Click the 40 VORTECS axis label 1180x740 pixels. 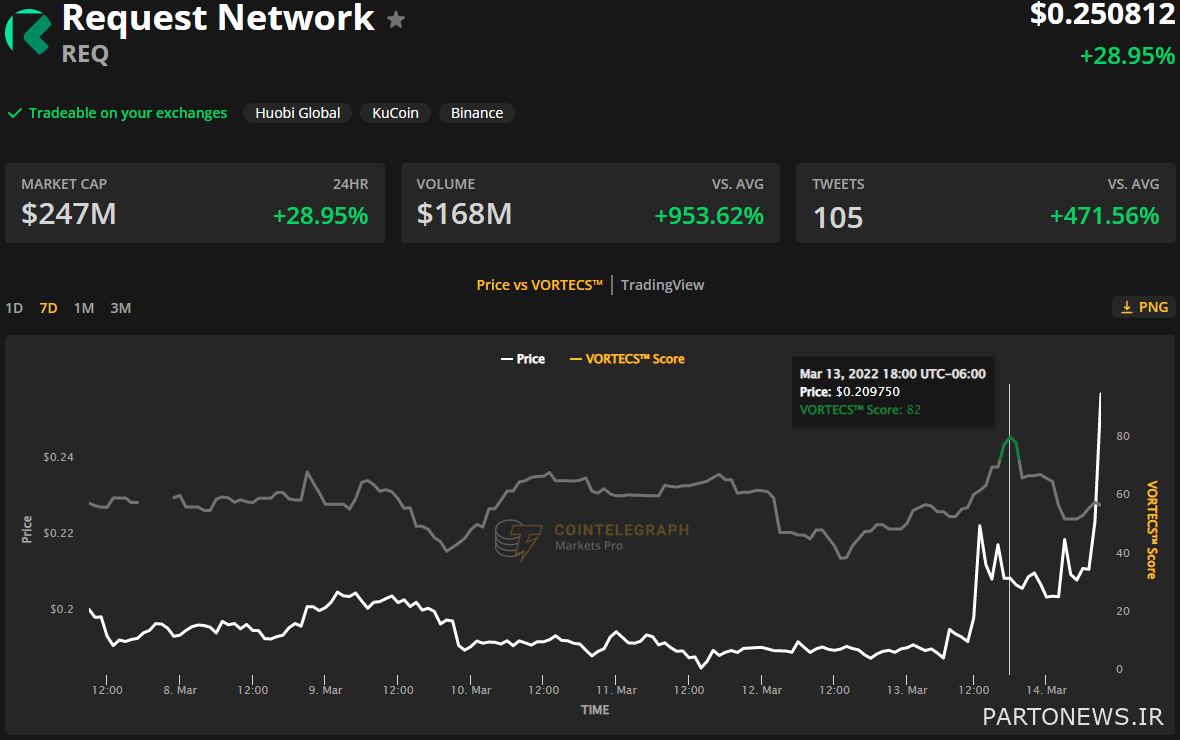coord(1123,553)
